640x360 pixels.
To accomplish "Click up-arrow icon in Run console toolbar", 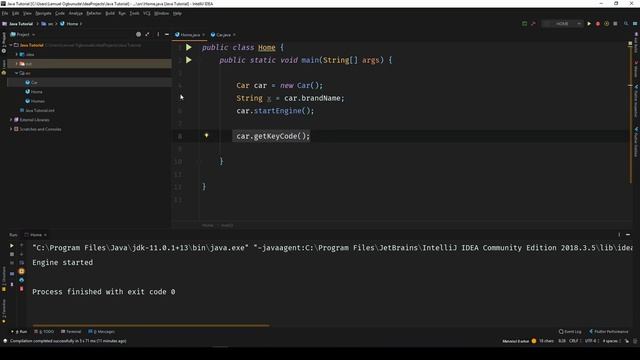I will coord(22,245).
